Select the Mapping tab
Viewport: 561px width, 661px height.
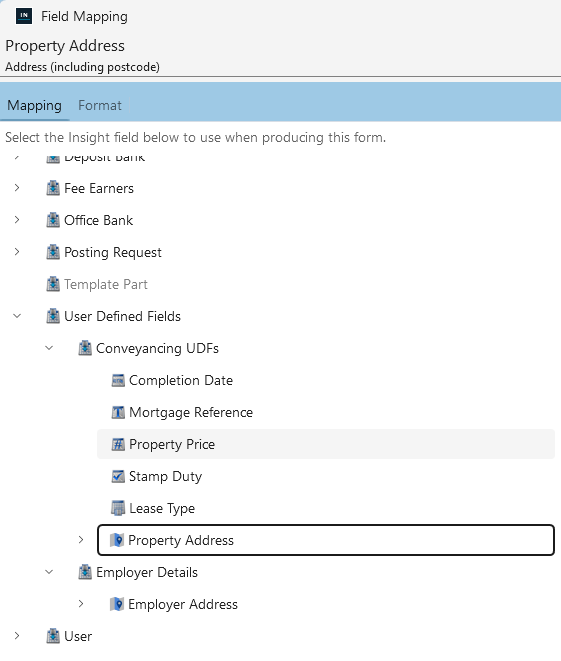click(35, 105)
